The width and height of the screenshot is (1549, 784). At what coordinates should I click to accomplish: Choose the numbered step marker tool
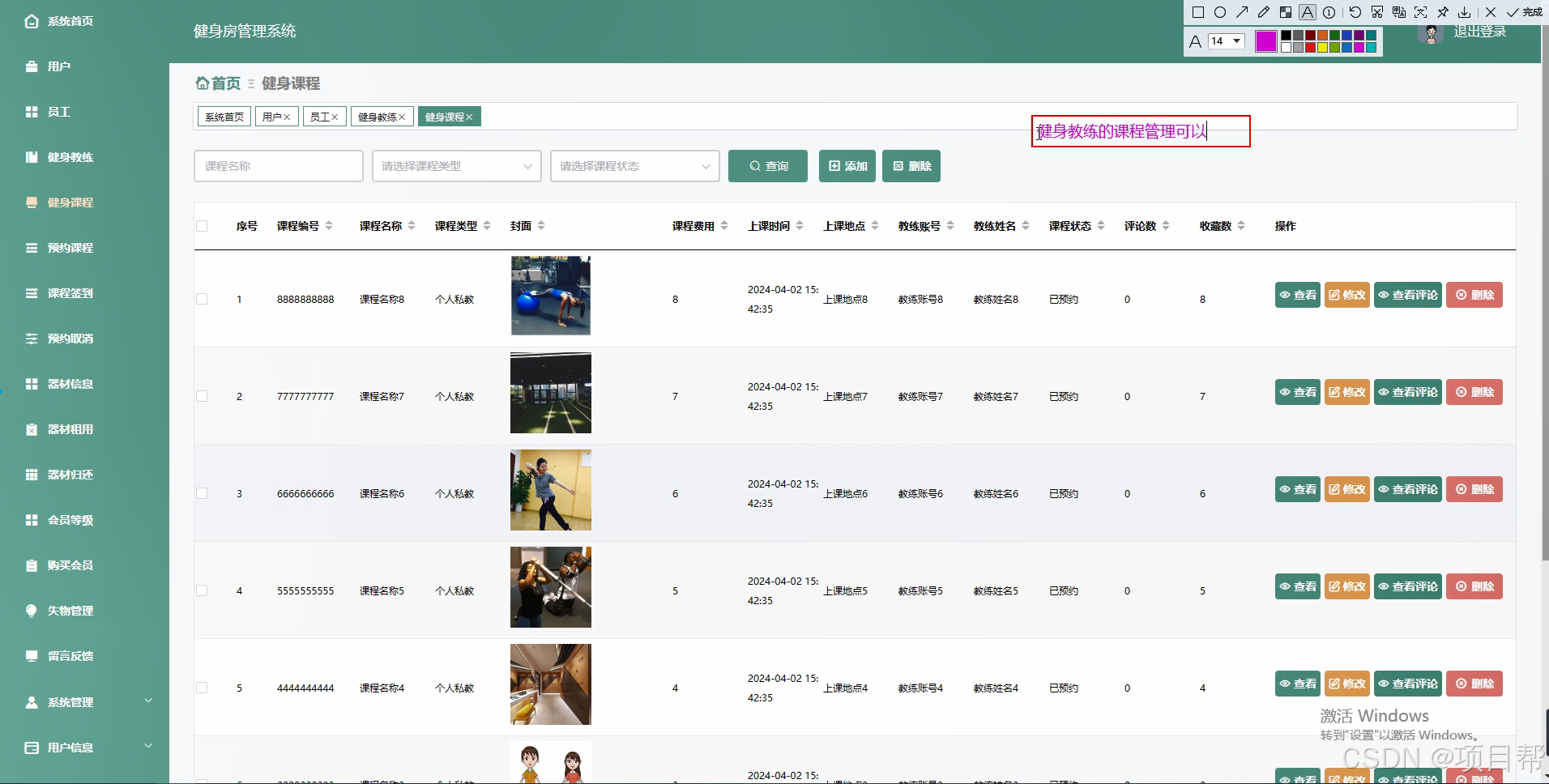(1329, 12)
